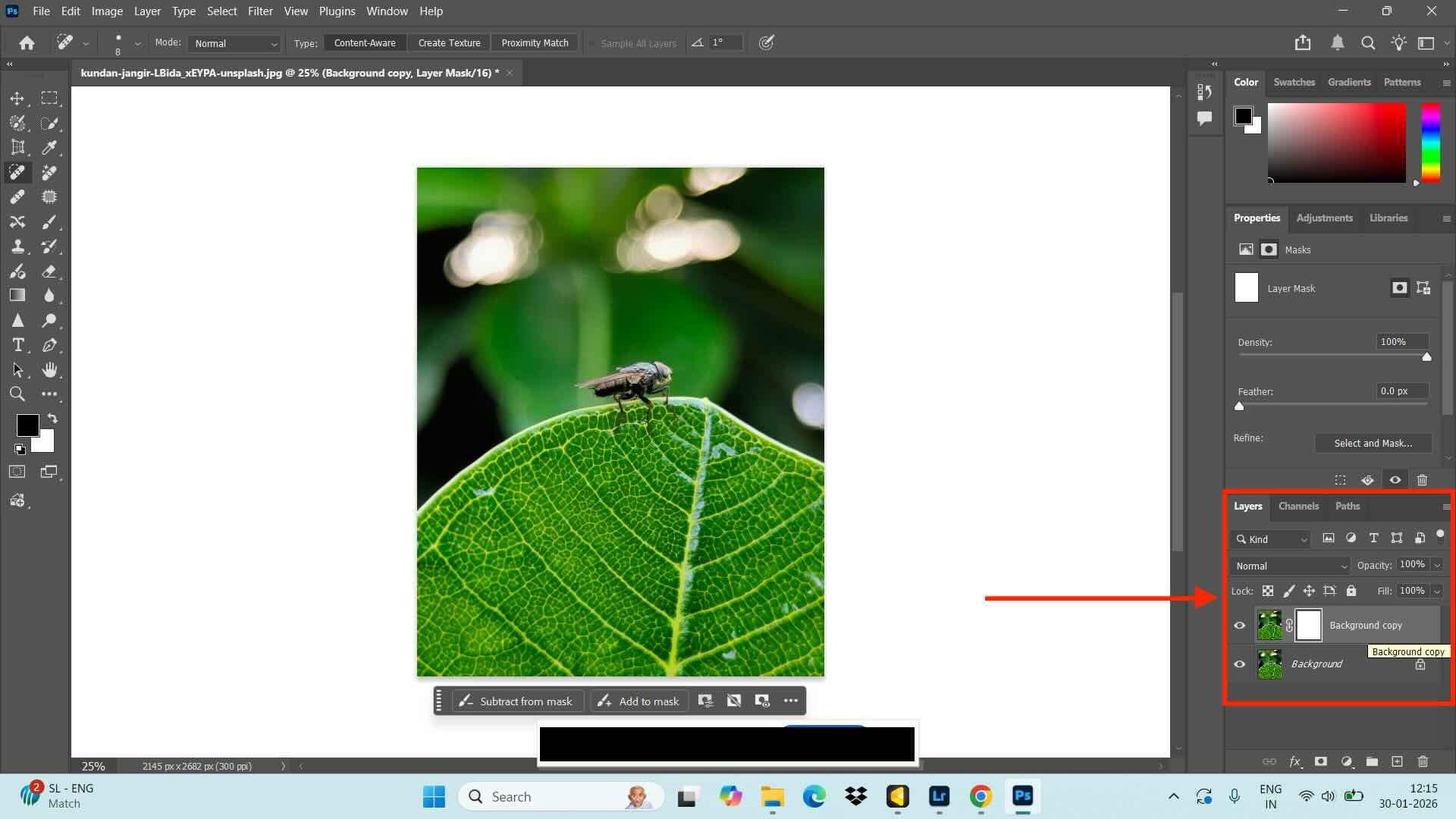Choose the Horizontal Type tool
1456x819 pixels.
(17, 345)
